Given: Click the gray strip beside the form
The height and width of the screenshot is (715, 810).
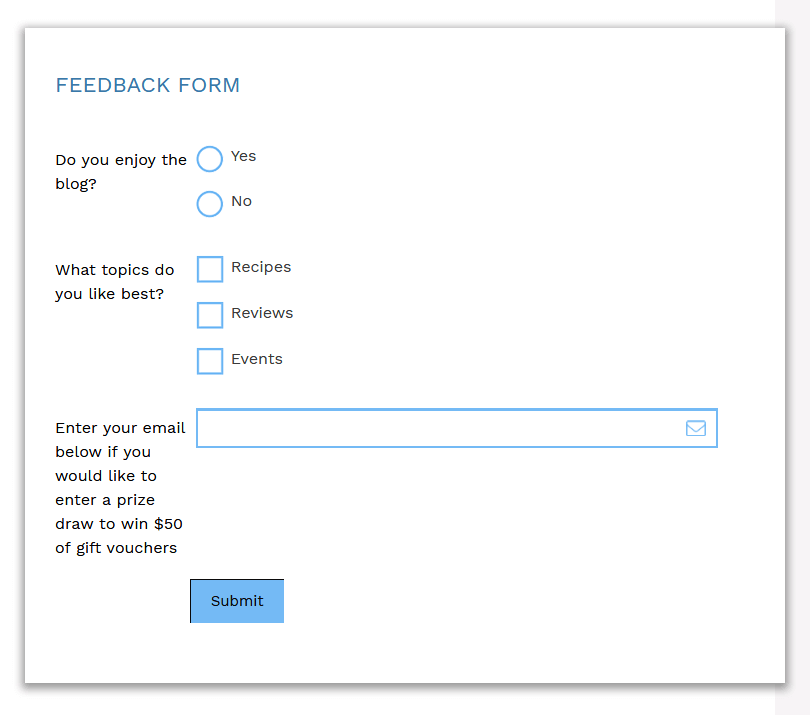Looking at the screenshot, I should pos(792,358).
